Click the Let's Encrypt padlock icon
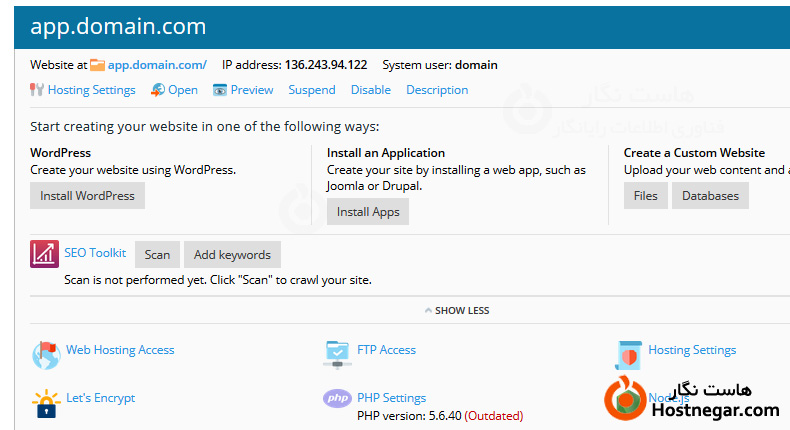 [46, 401]
